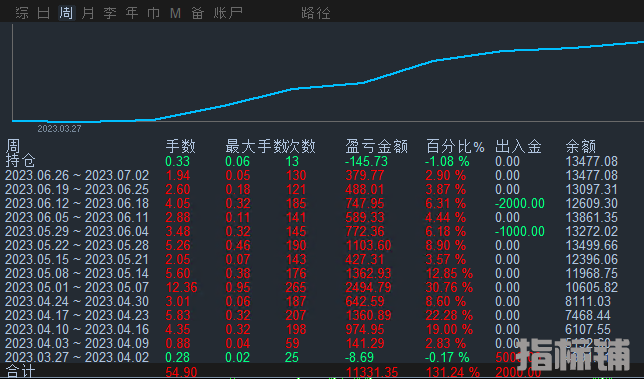This screenshot has height=379, width=644.
Task: Click the 合计 total row label
Action: pyautogui.click(x=21, y=372)
